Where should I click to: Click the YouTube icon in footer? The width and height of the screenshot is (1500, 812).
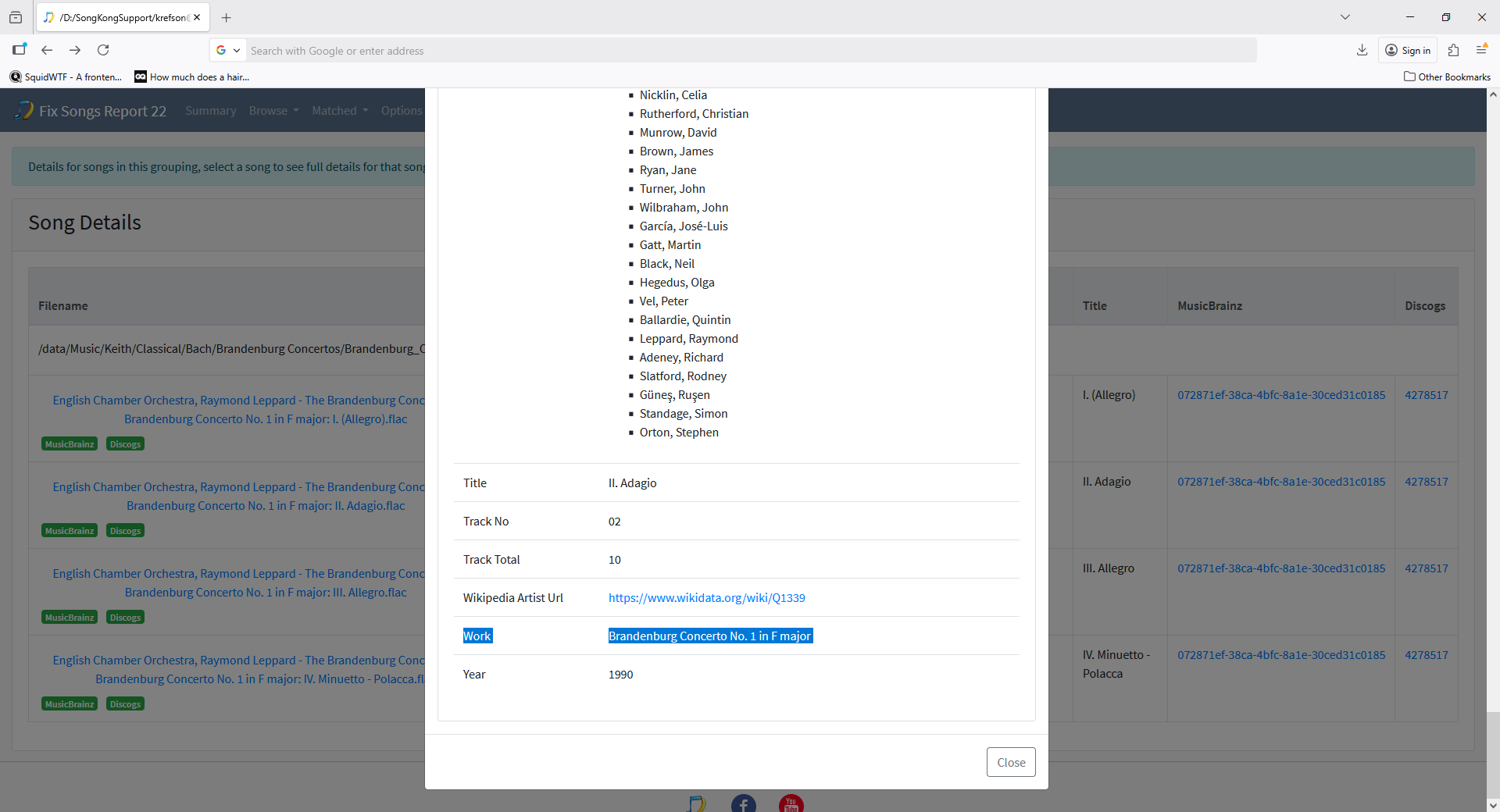tap(791, 804)
